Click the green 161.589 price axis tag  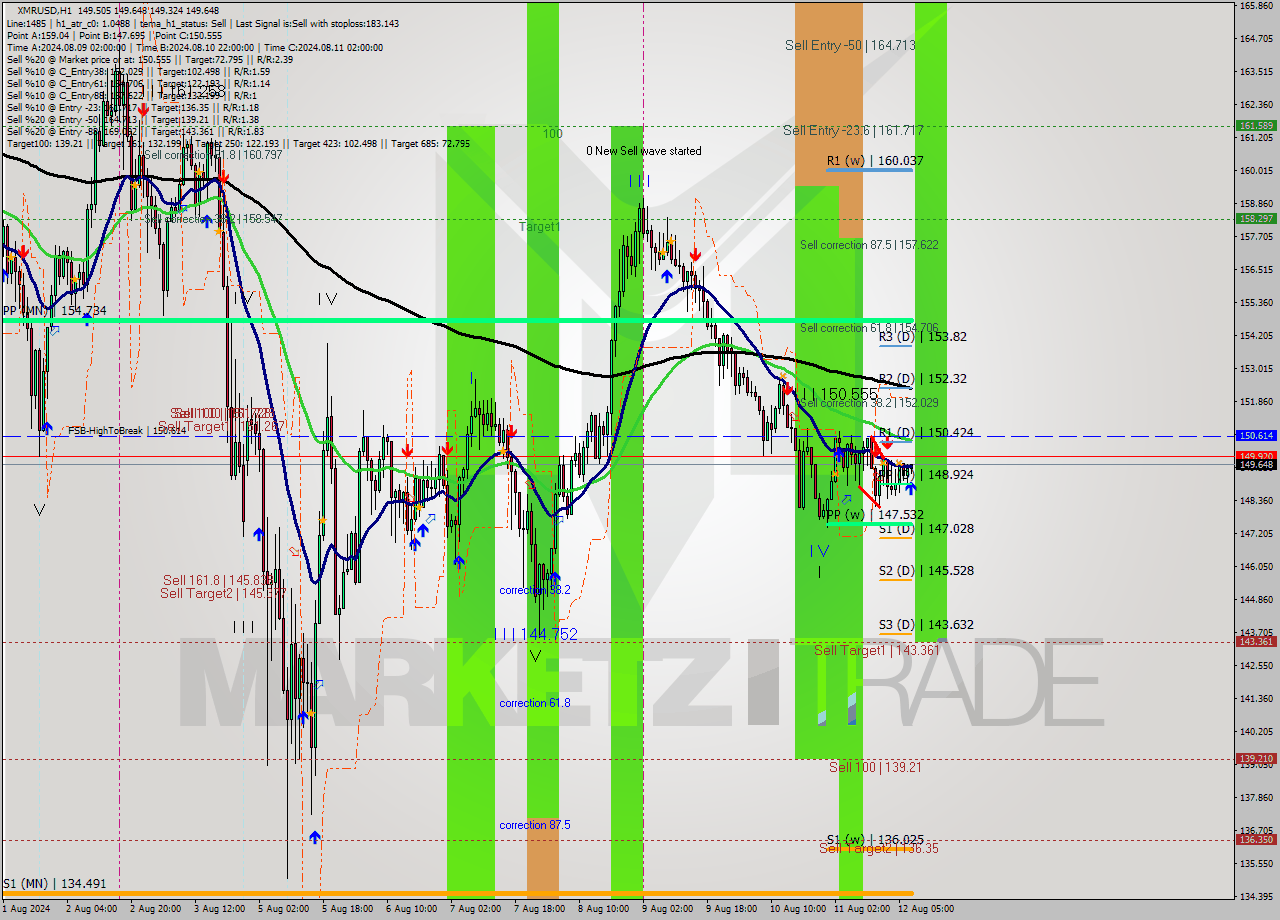click(x=1256, y=126)
